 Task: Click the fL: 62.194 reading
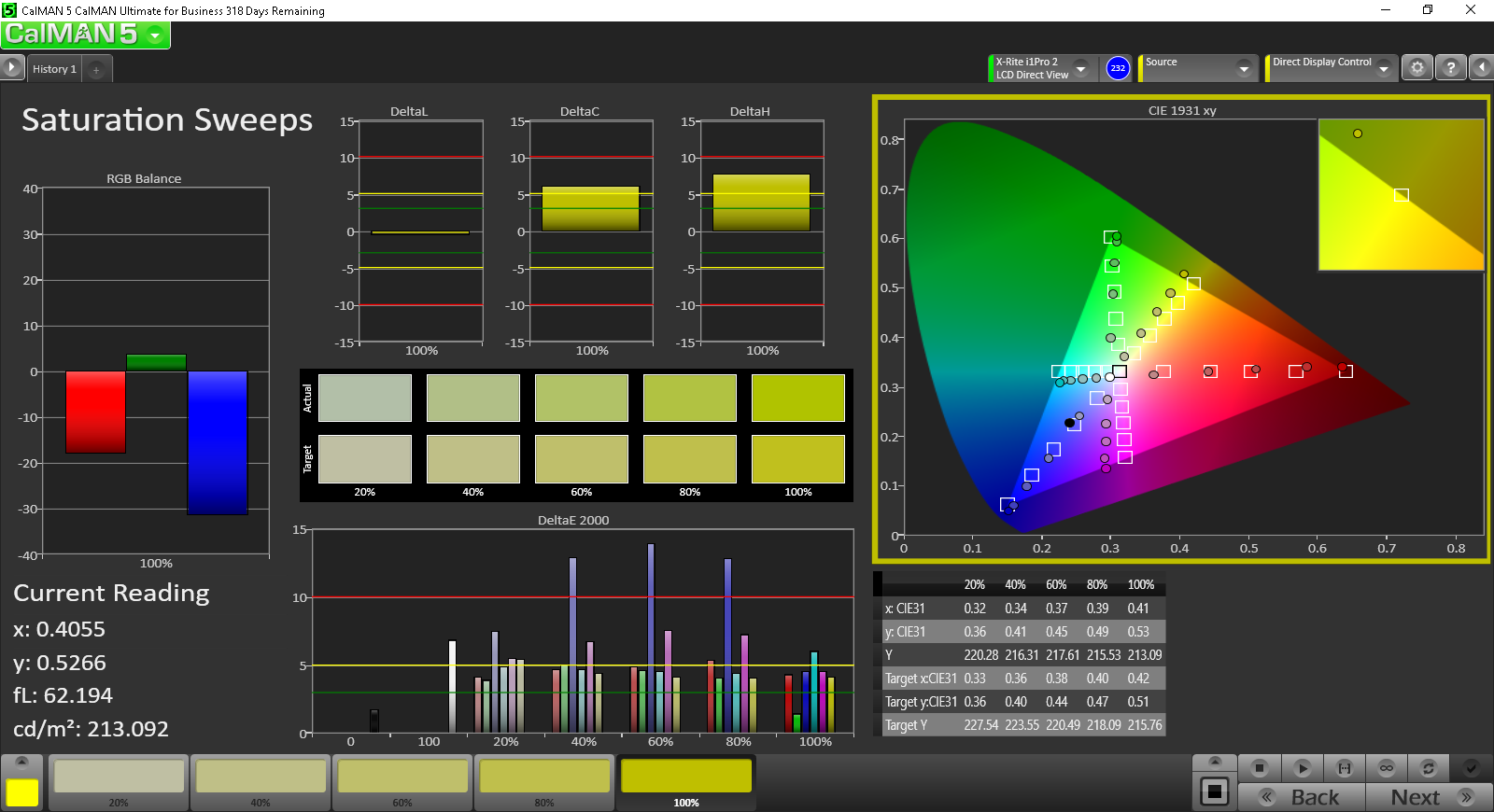coord(63,695)
